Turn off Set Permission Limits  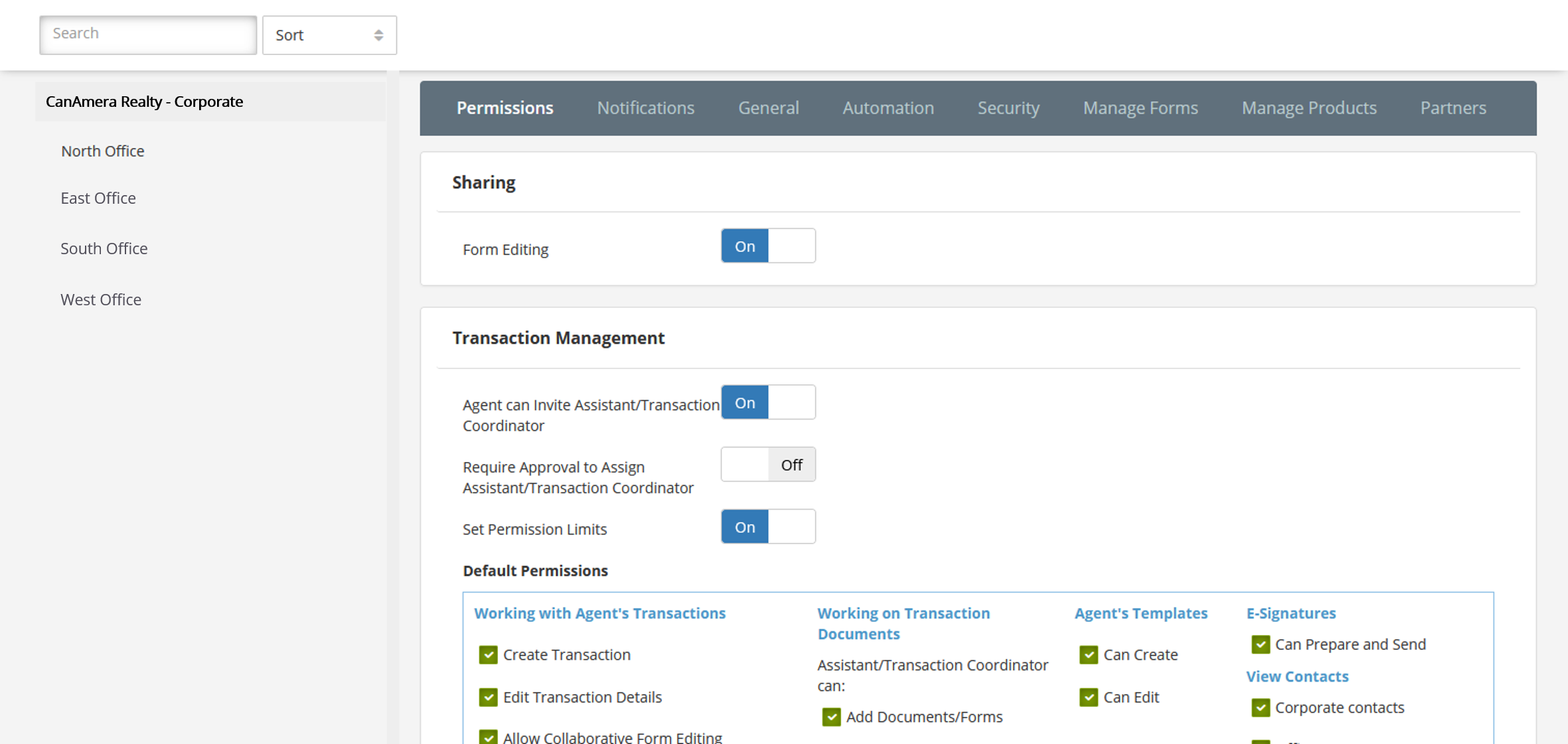pyautogui.click(x=767, y=526)
